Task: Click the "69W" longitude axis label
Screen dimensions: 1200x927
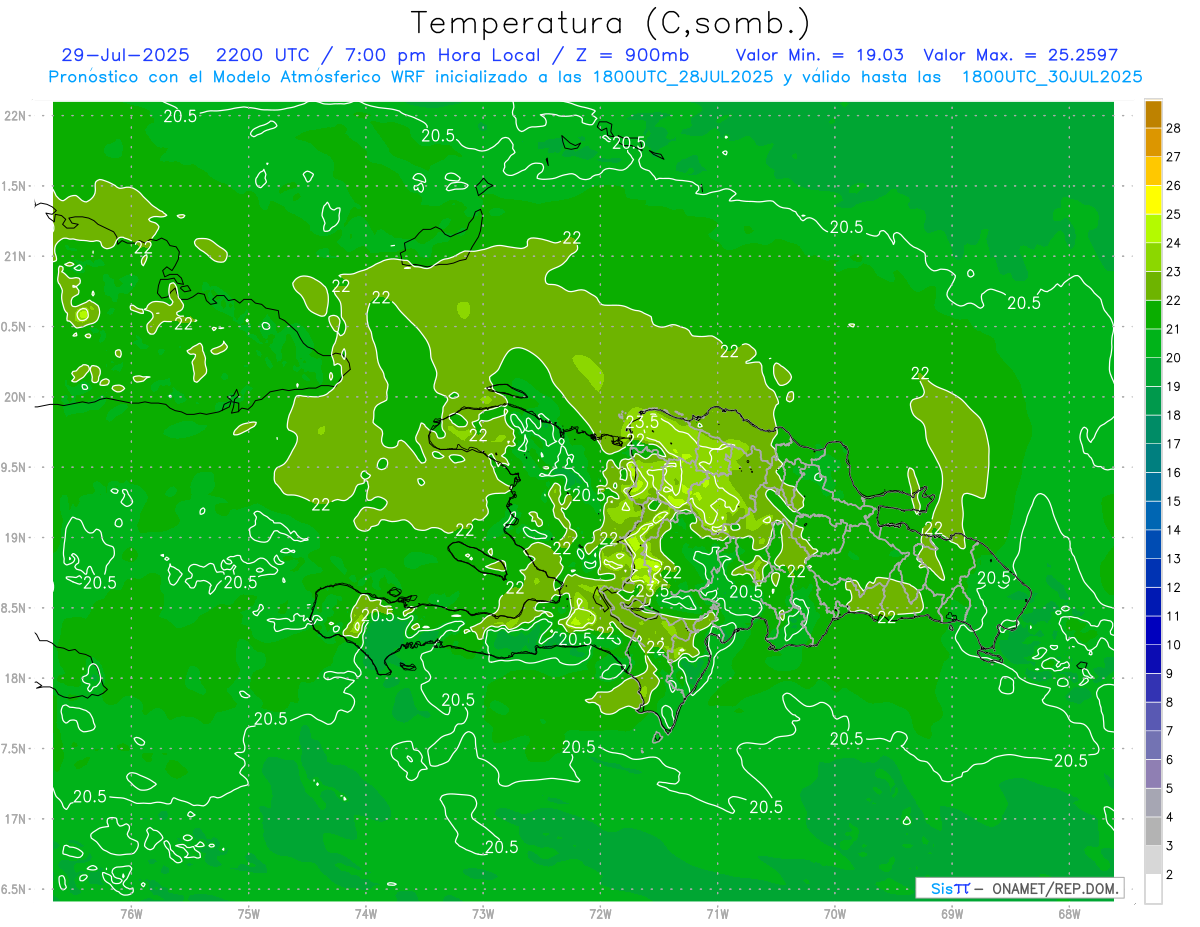Action: pyautogui.click(x=952, y=914)
